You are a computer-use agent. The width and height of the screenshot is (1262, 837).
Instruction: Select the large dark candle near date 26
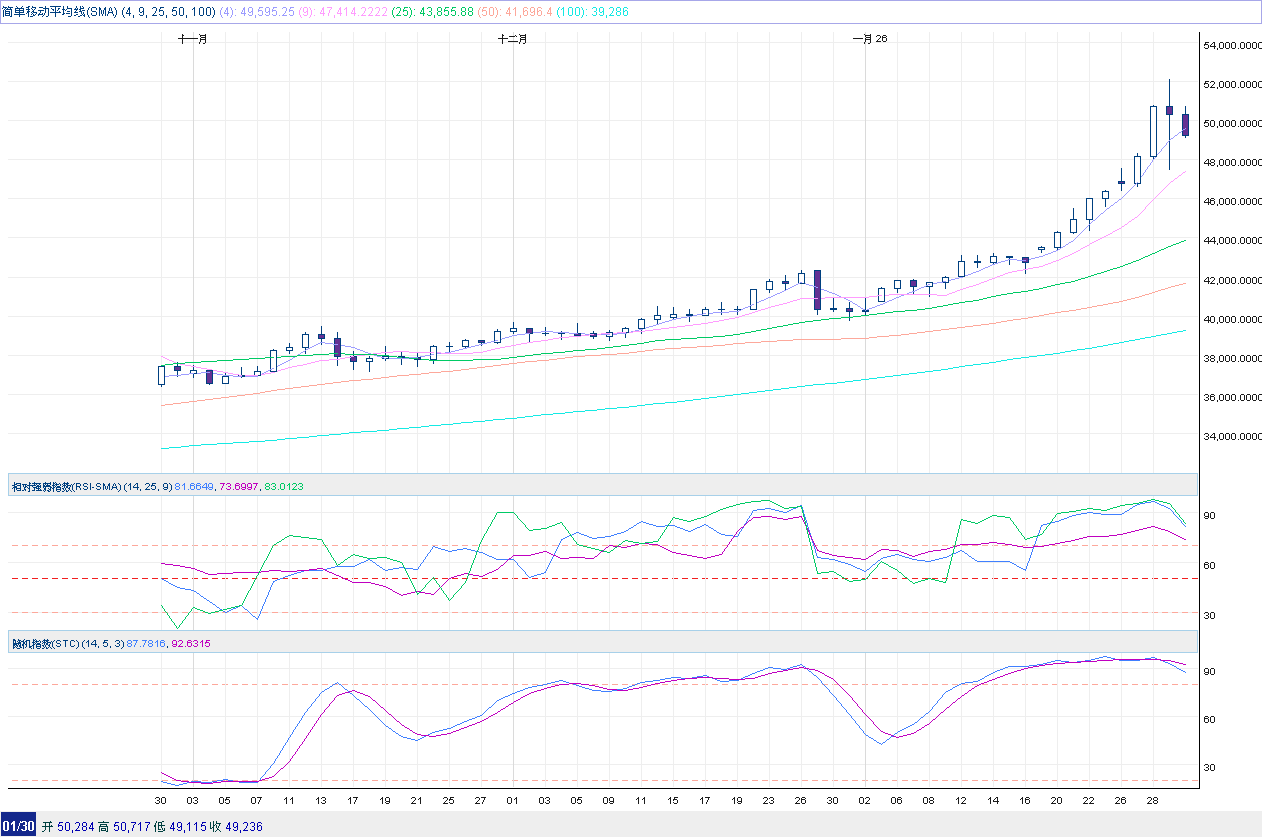(x=817, y=290)
